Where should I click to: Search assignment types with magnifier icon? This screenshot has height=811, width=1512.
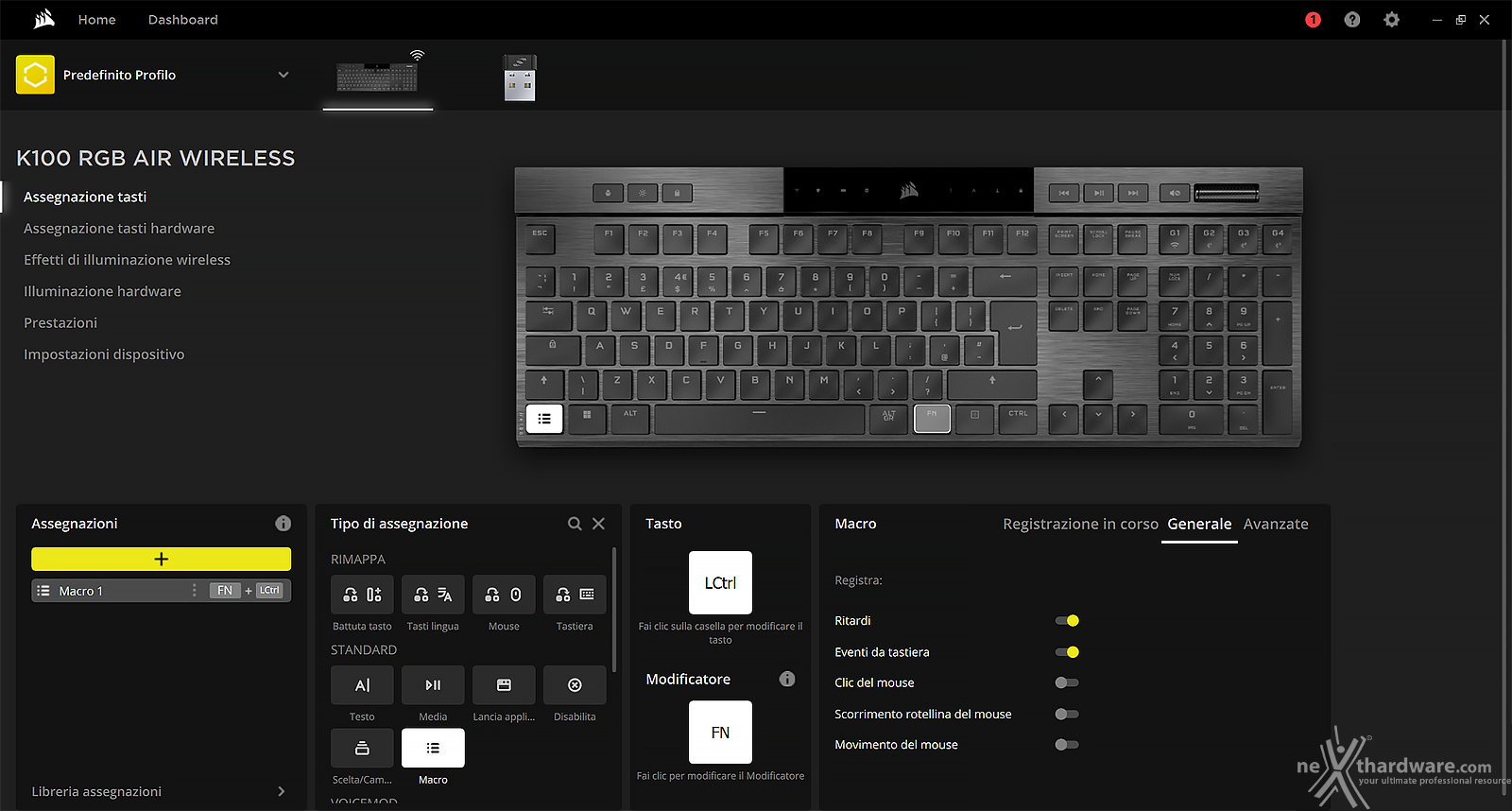(575, 524)
